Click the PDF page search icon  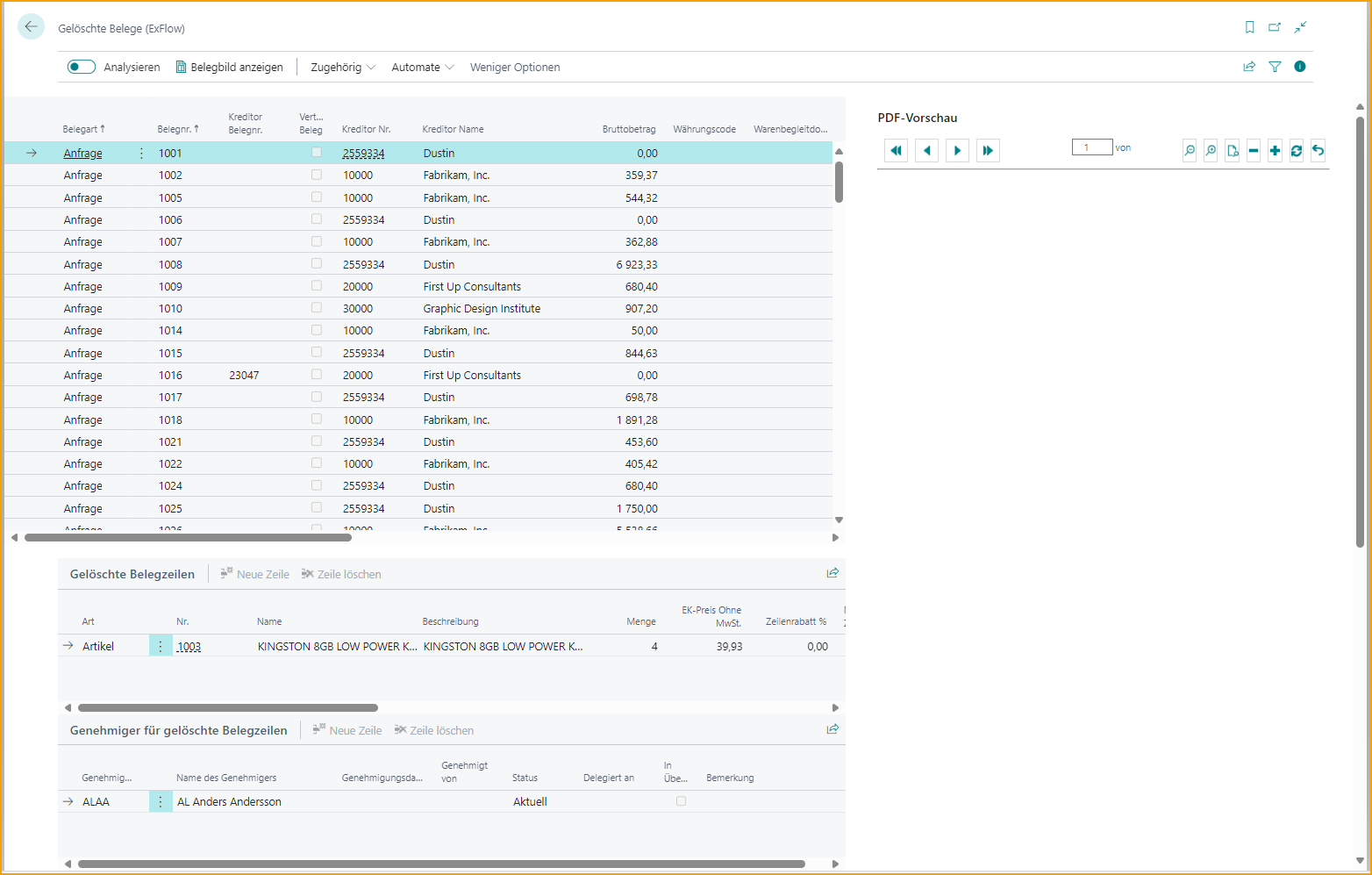1233,151
